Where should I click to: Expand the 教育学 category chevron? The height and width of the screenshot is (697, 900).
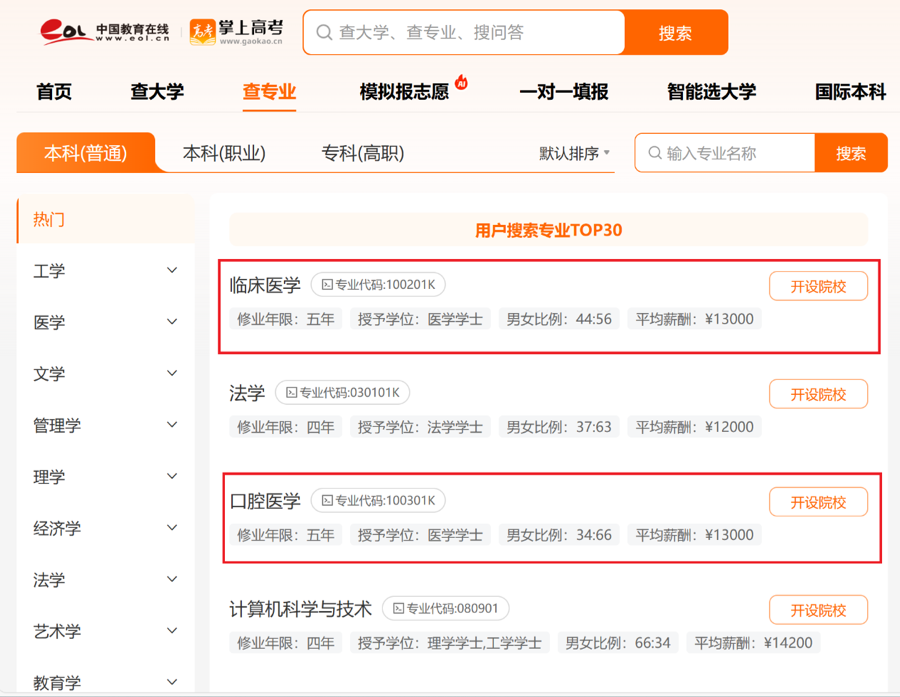pyautogui.click(x=172, y=681)
